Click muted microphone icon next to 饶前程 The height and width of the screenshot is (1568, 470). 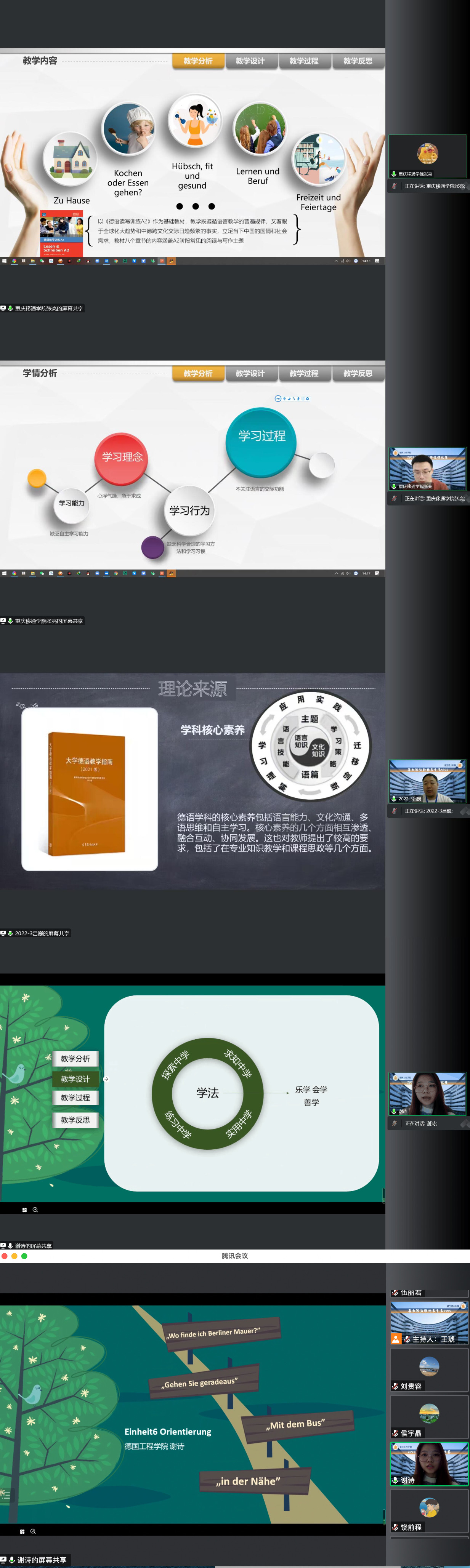coord(395,1526)
